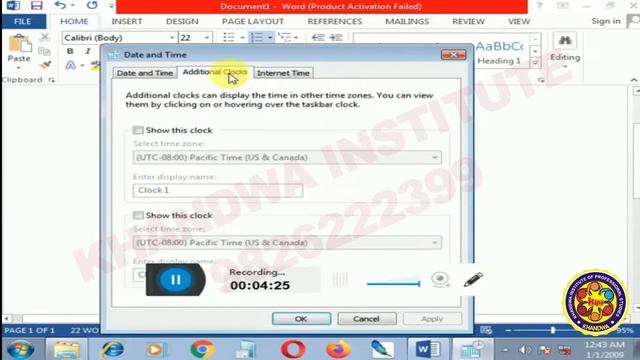Open Word Help question mark
Screen dimensions: 640x360
540,6
